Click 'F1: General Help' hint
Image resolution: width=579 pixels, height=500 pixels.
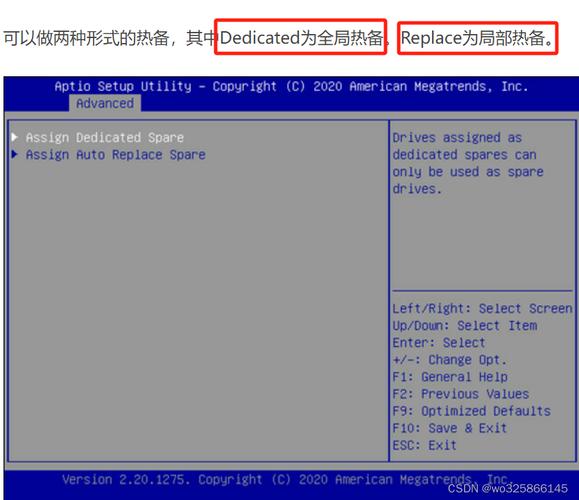click(x=450, y=377)
